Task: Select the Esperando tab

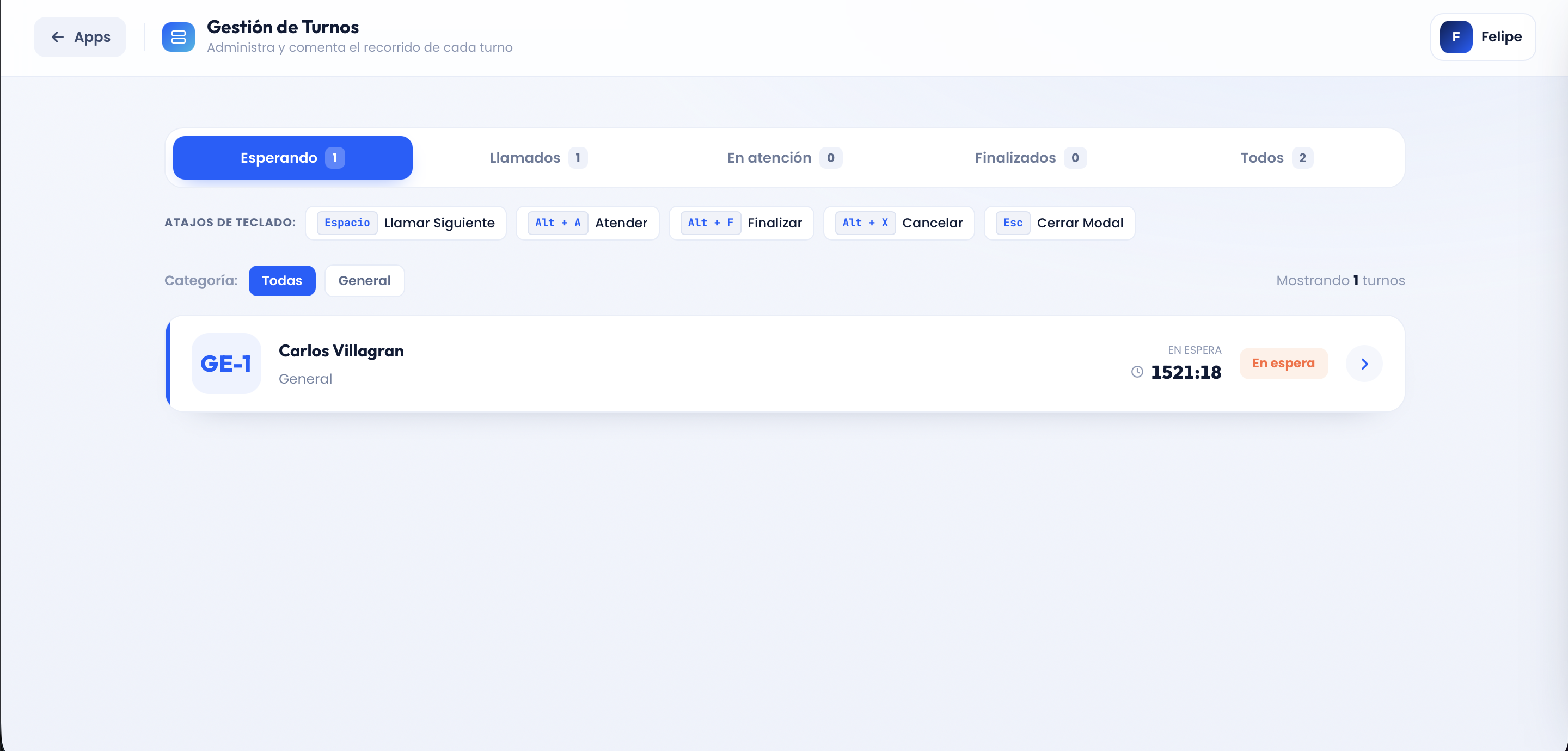Action: (x=293, y=158)
